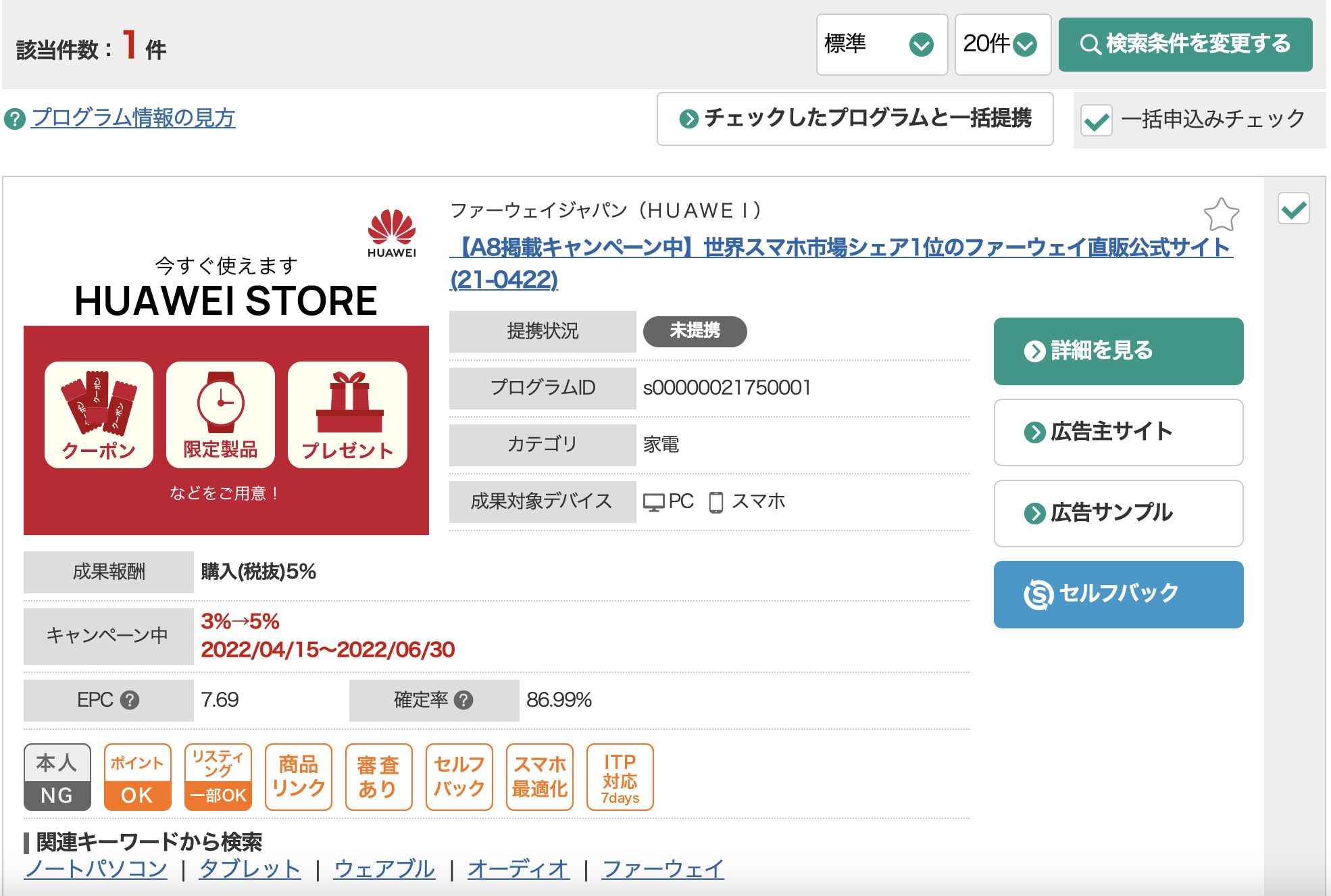Click the help icon beside プログラム情報の見方
This screenshot has width=1331, height=896.
[14, 119]
